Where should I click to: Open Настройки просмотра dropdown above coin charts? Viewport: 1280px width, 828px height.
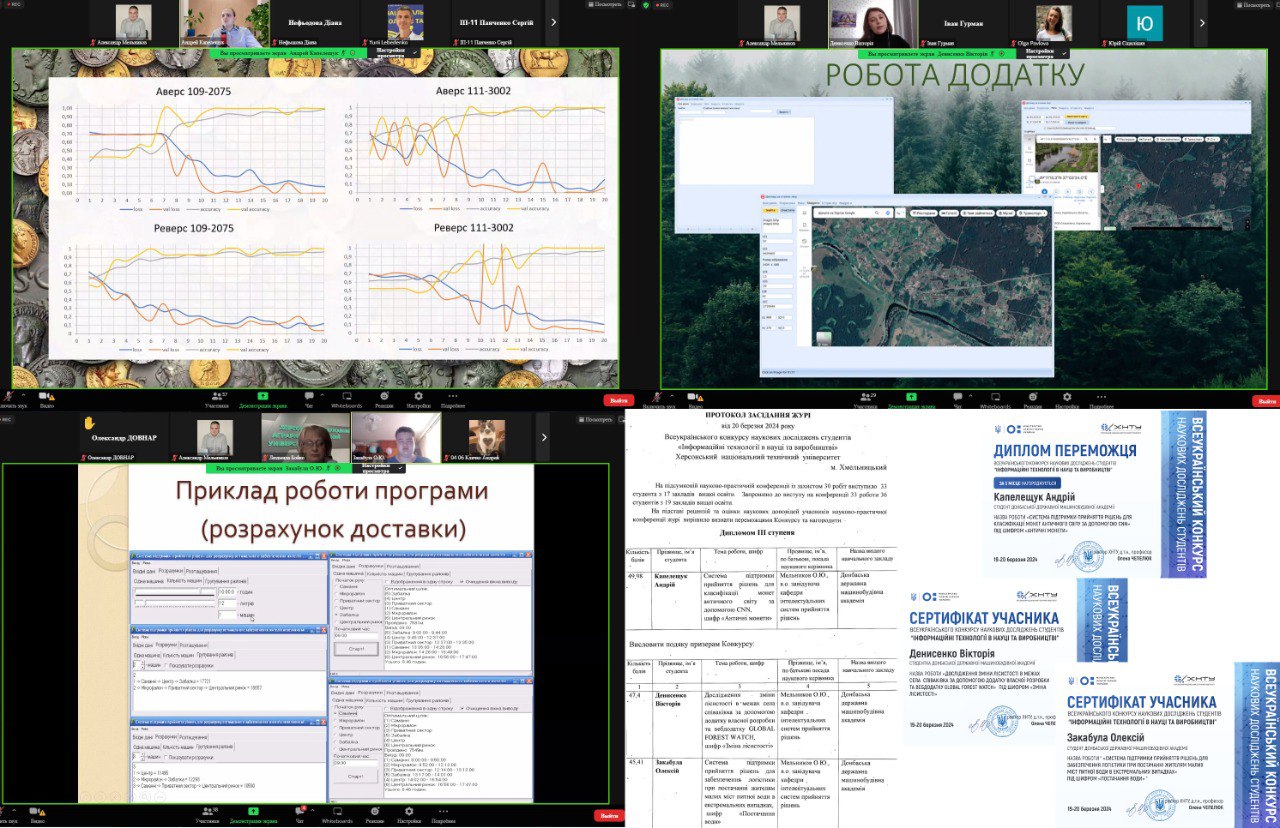(395, 53)
